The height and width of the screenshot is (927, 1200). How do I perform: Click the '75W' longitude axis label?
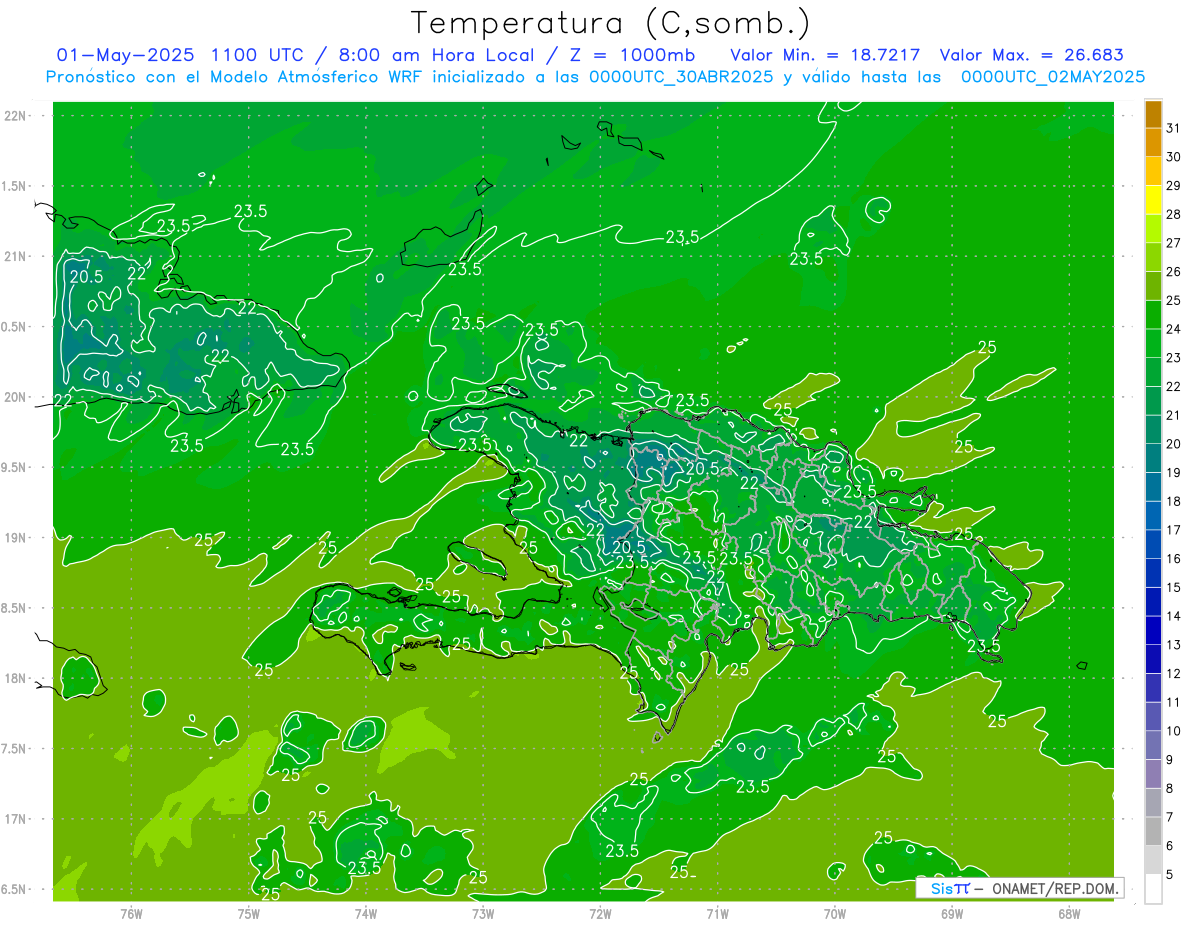tap(249, 913)
